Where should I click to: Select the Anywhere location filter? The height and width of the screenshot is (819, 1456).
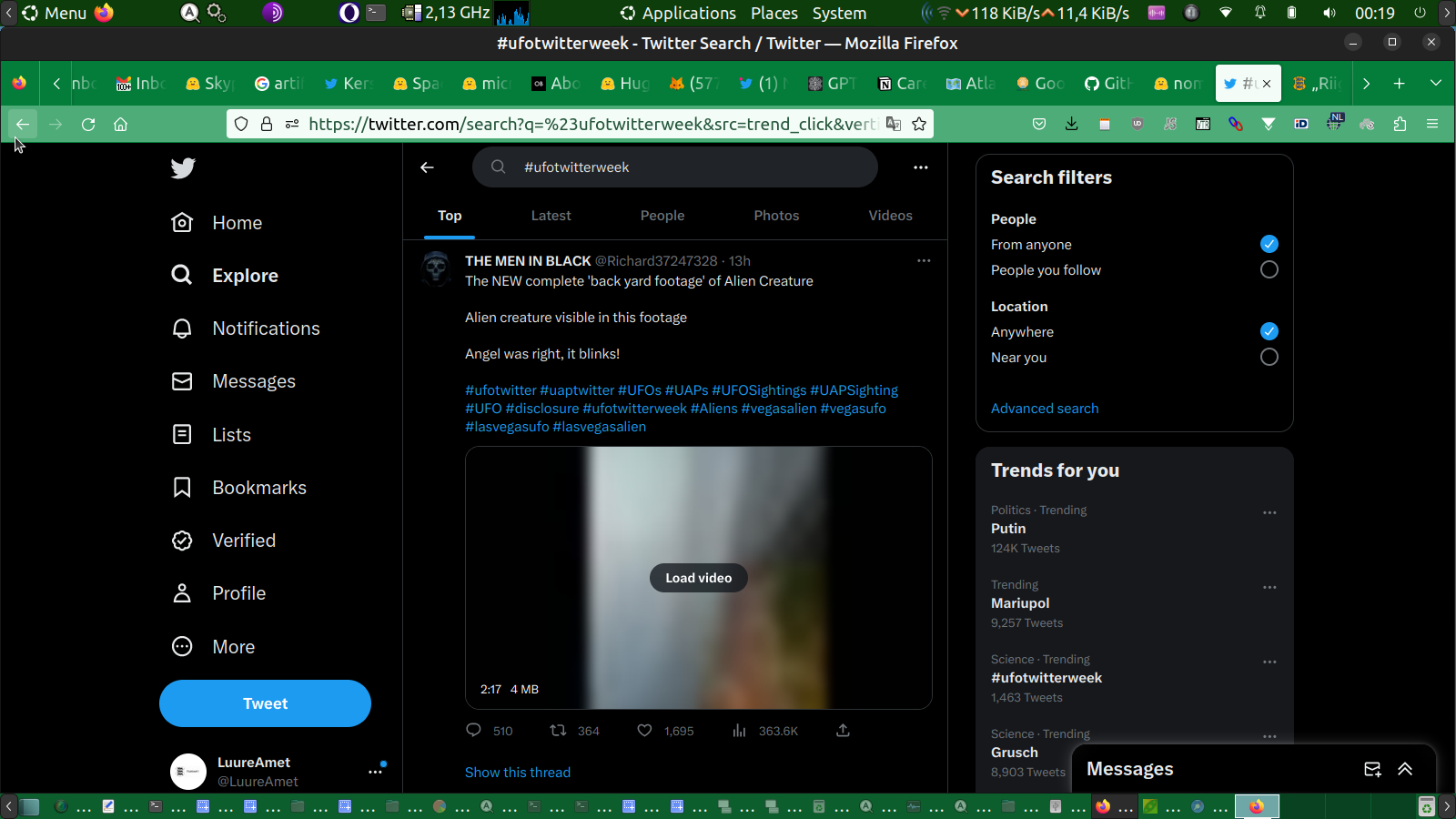pos(1269,331)
